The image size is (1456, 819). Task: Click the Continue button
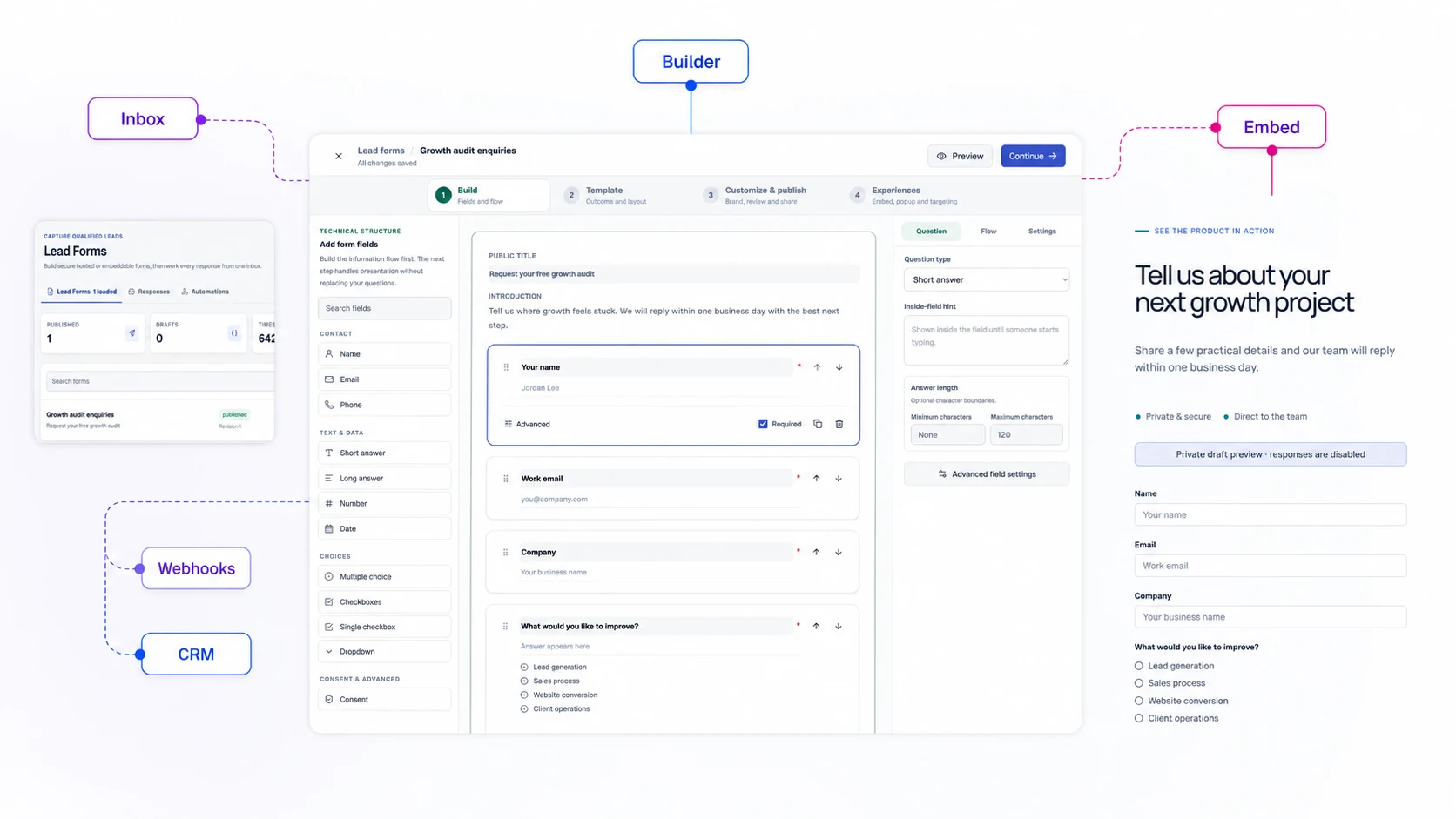[1033, 157]
